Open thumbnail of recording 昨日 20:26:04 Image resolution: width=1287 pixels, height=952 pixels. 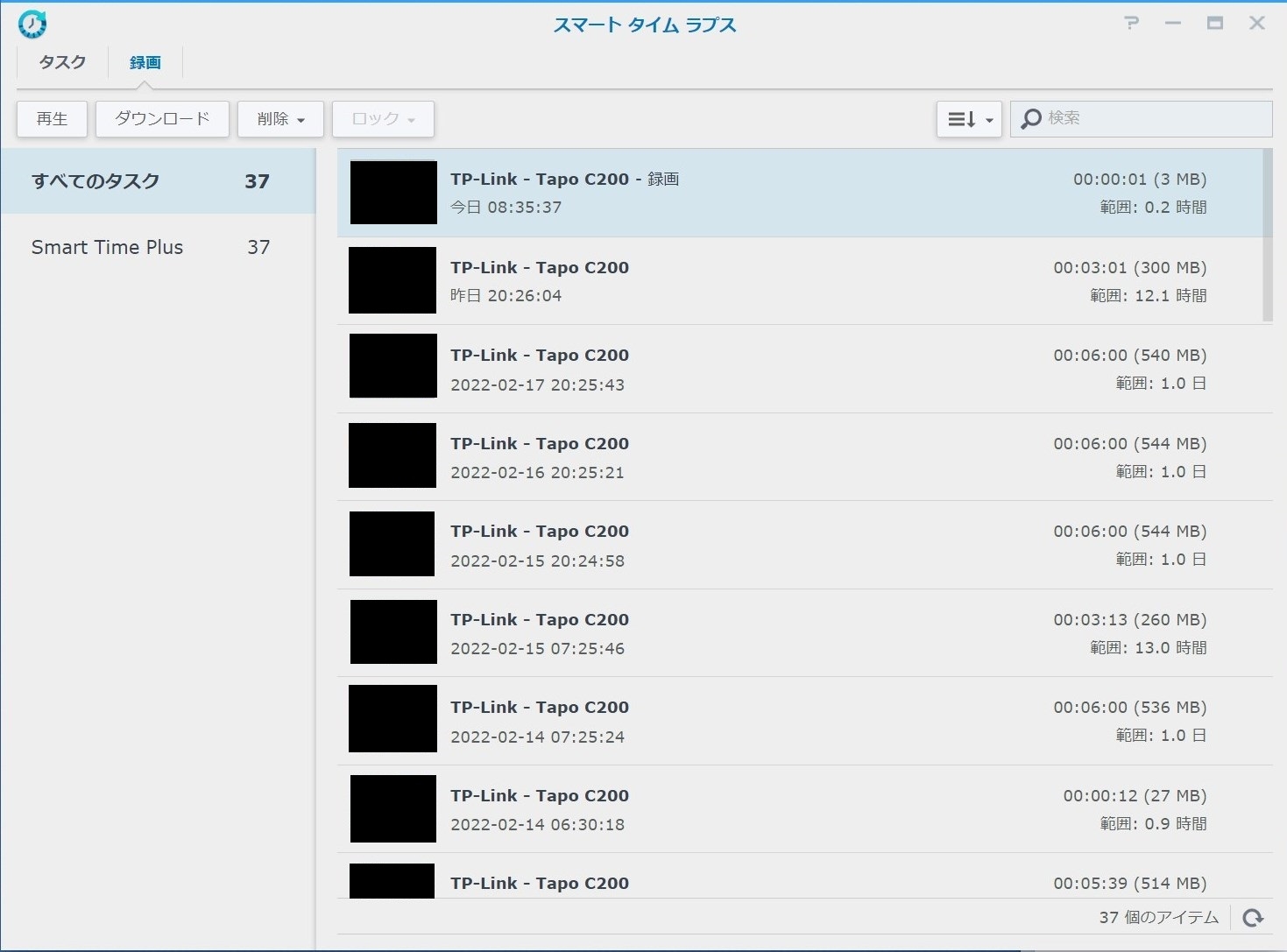pyautogui.click(x=392, y=280)
